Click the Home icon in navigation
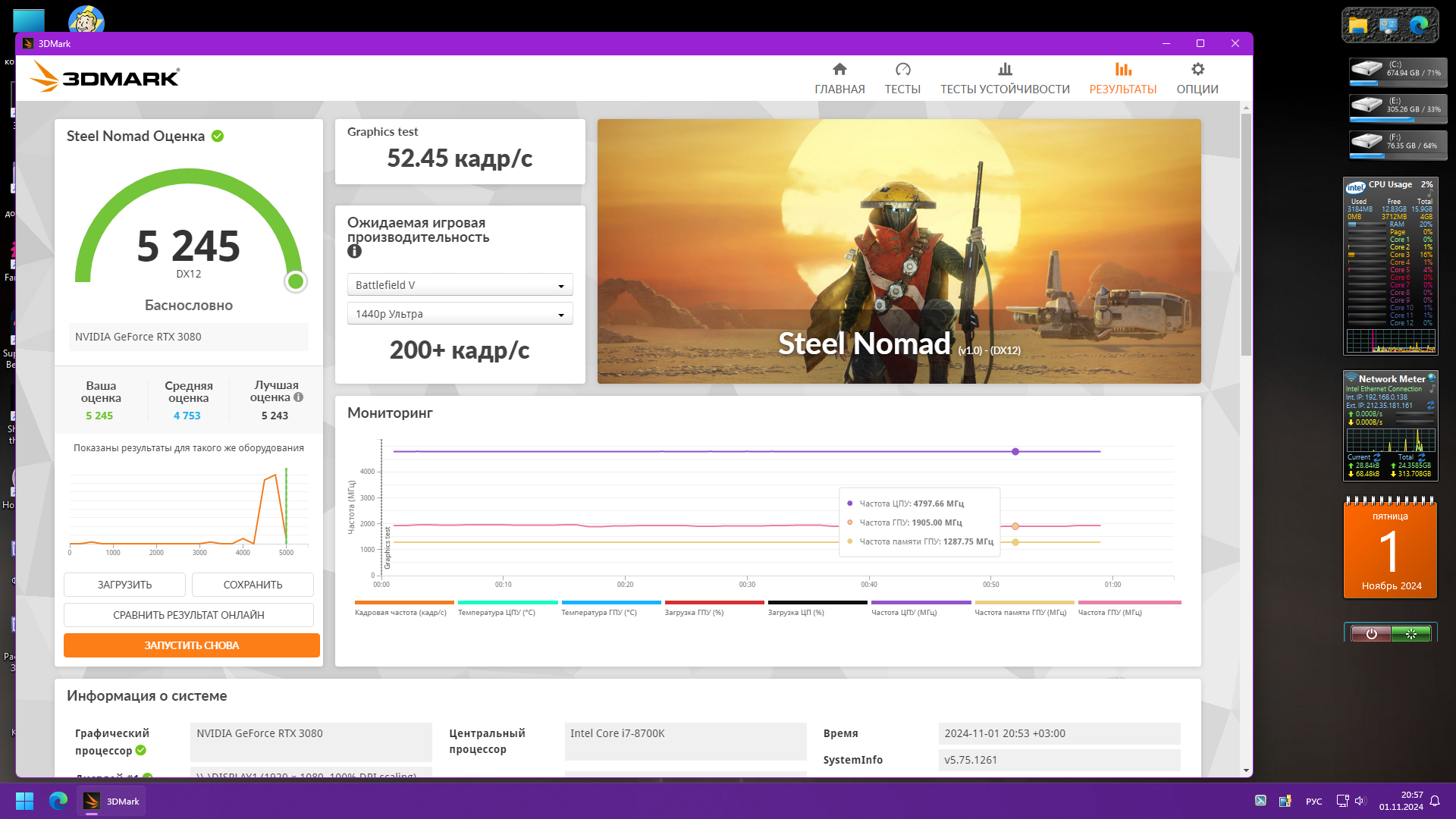The height and width of the screenshot is (819, 1456). point(839,69)
